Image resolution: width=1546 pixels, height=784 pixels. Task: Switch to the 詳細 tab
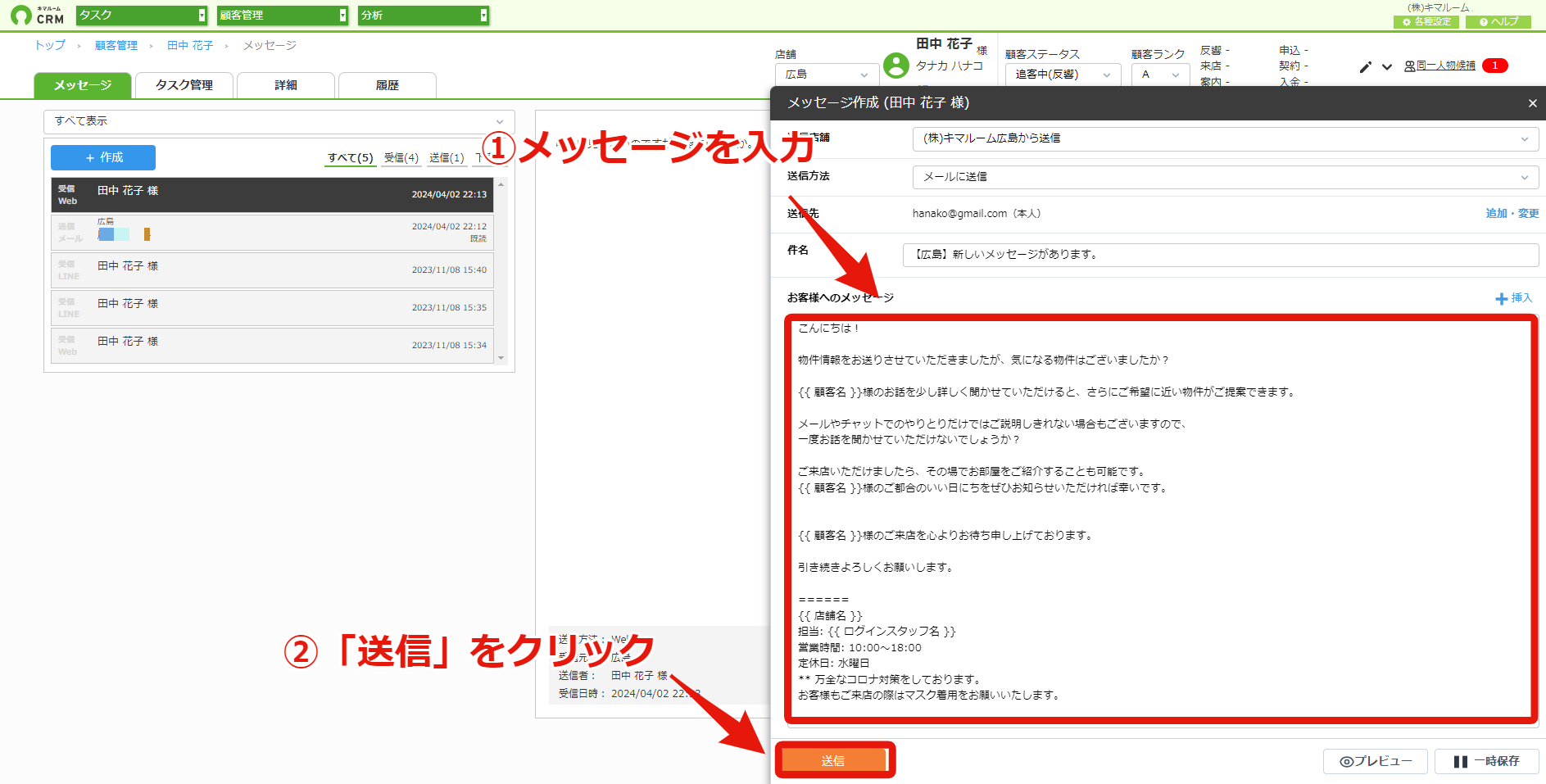coord(286,85)
